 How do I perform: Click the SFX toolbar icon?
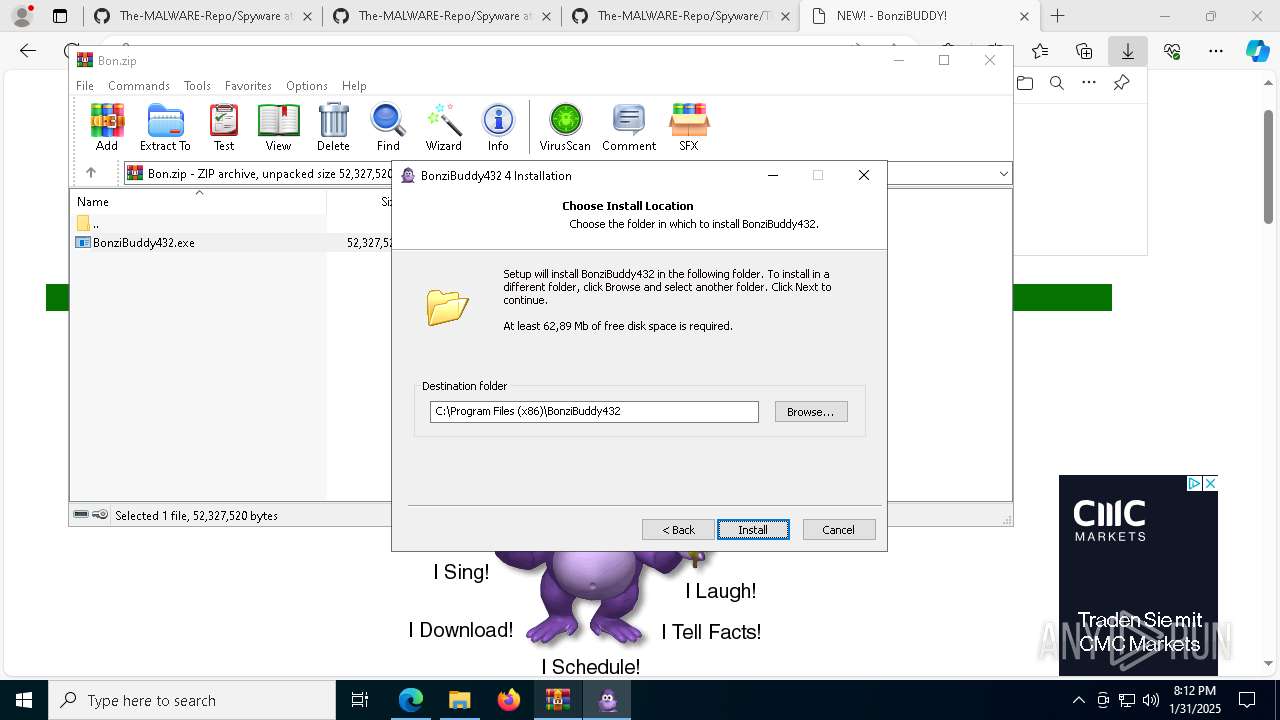click(689, 127)
